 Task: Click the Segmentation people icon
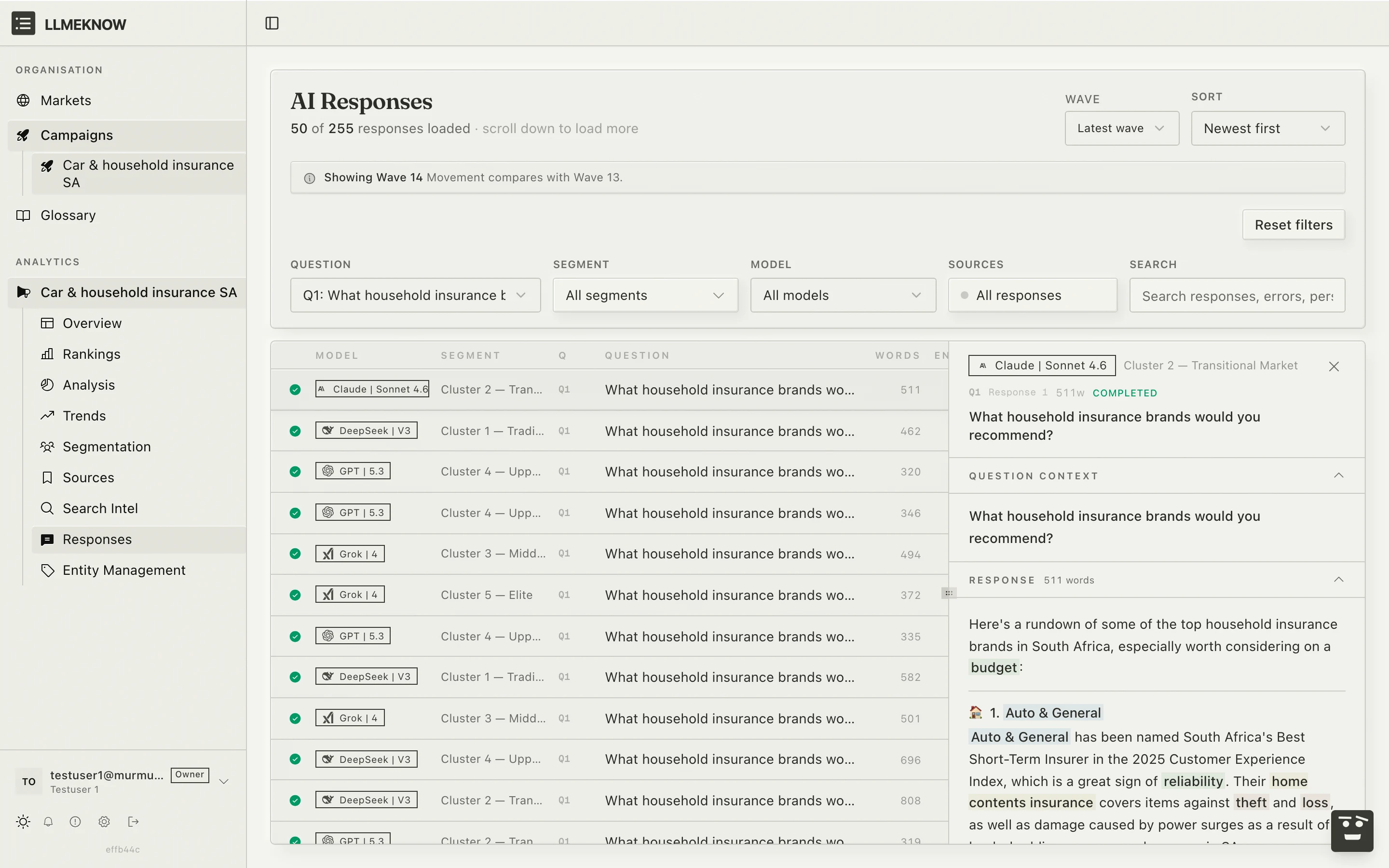pyautogui.click(x=47, y=447)
